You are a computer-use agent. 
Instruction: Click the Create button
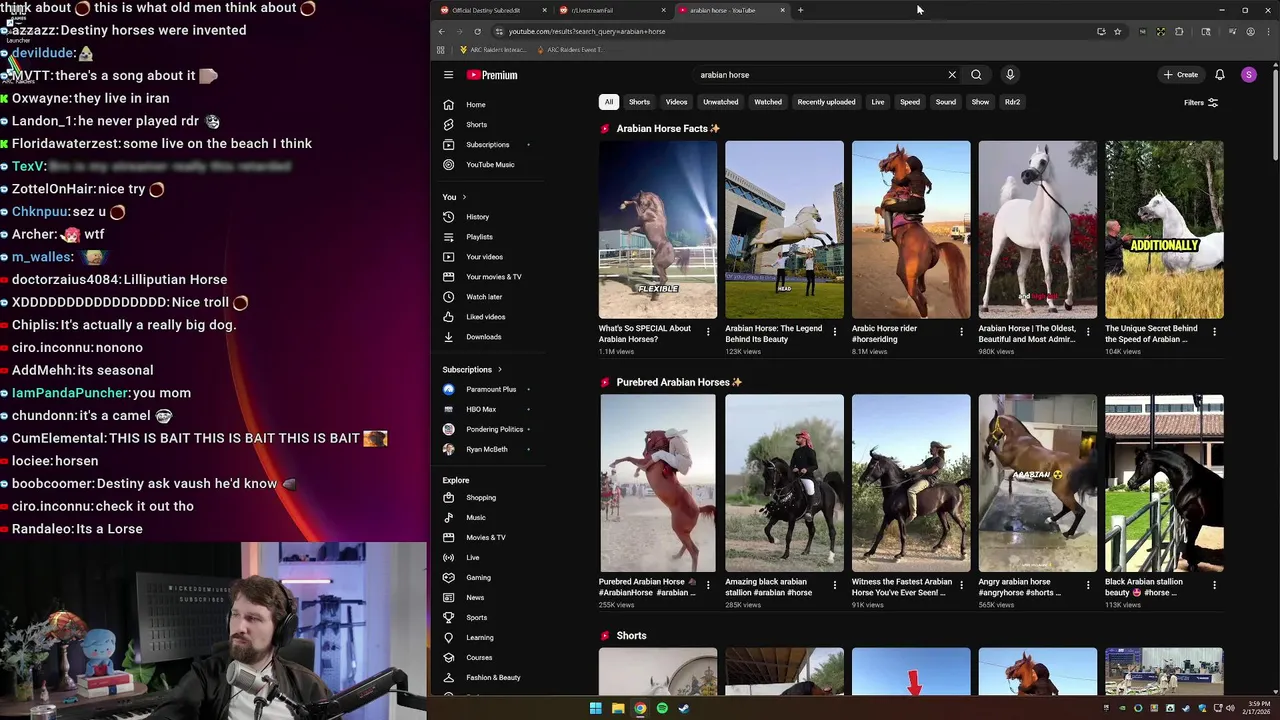coord(1181,75)
